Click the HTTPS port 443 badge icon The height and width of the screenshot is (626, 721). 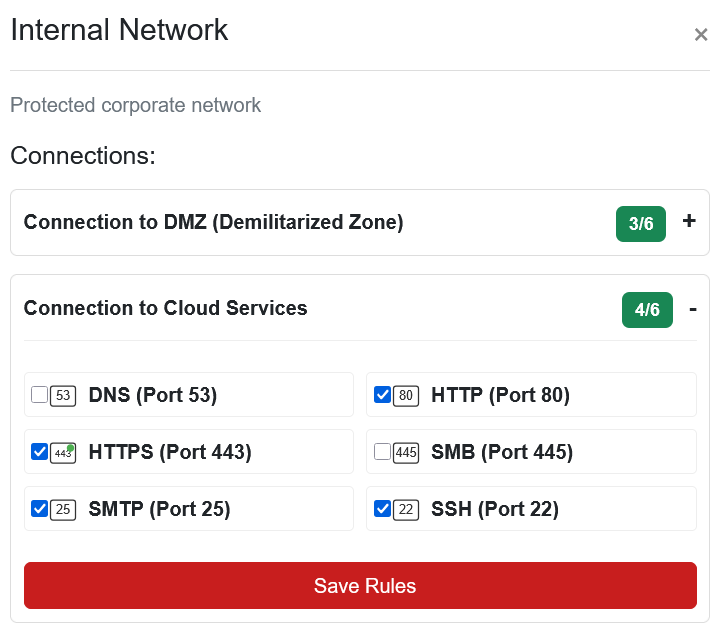pyautogui.click(x=63, y=452)
